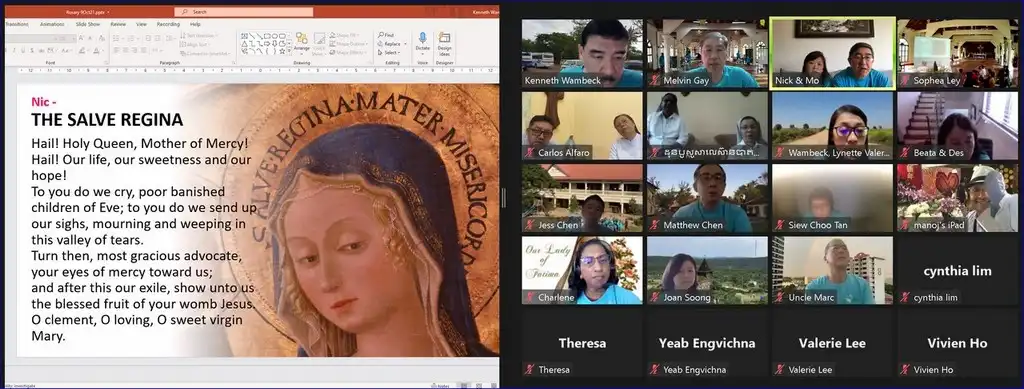This screenshot has width=1024, height=389.
Task: Click the Line Spacing icon
Action: click(168, 38)
